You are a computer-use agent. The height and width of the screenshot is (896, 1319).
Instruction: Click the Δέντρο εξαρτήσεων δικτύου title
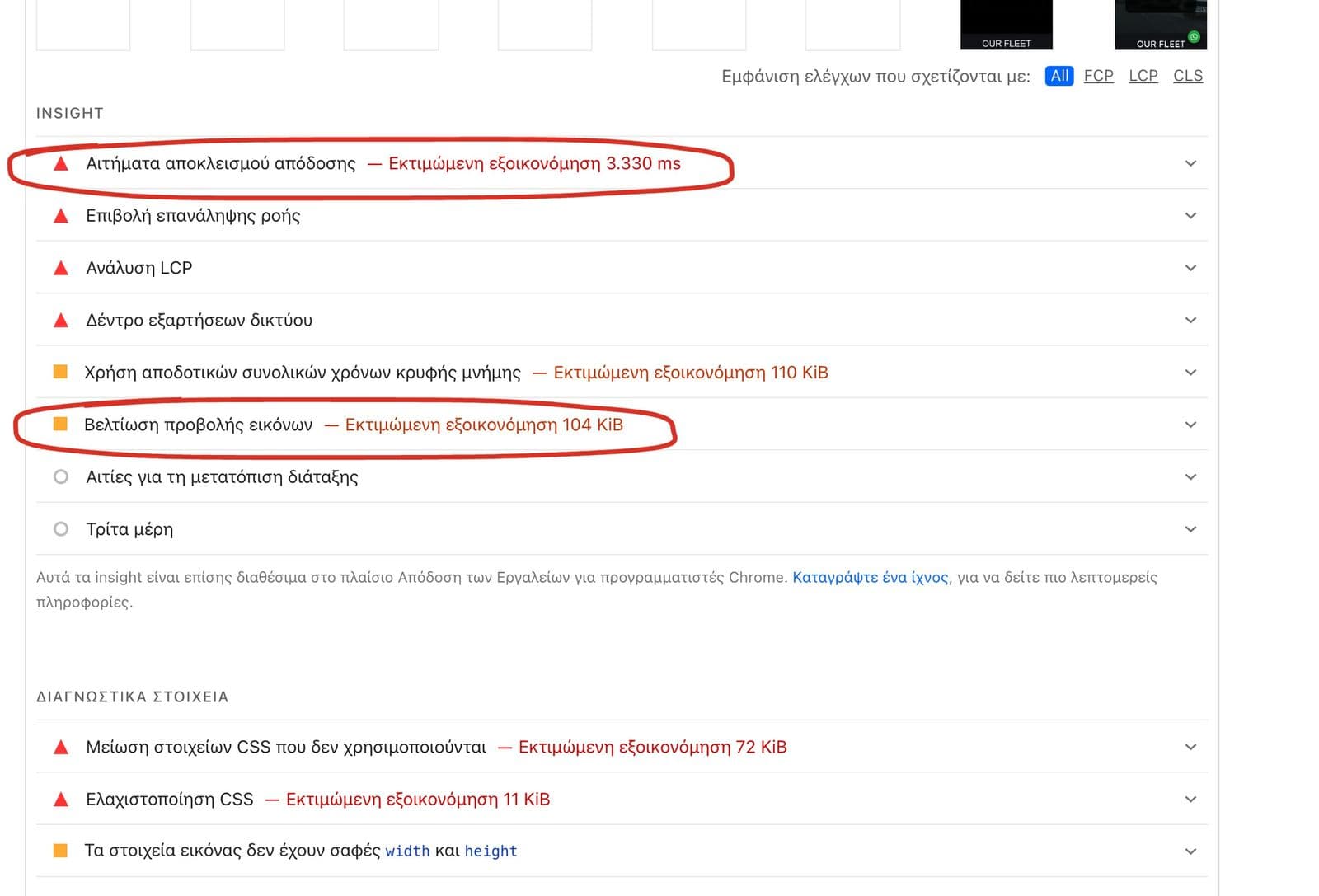(x=199, y=320)
